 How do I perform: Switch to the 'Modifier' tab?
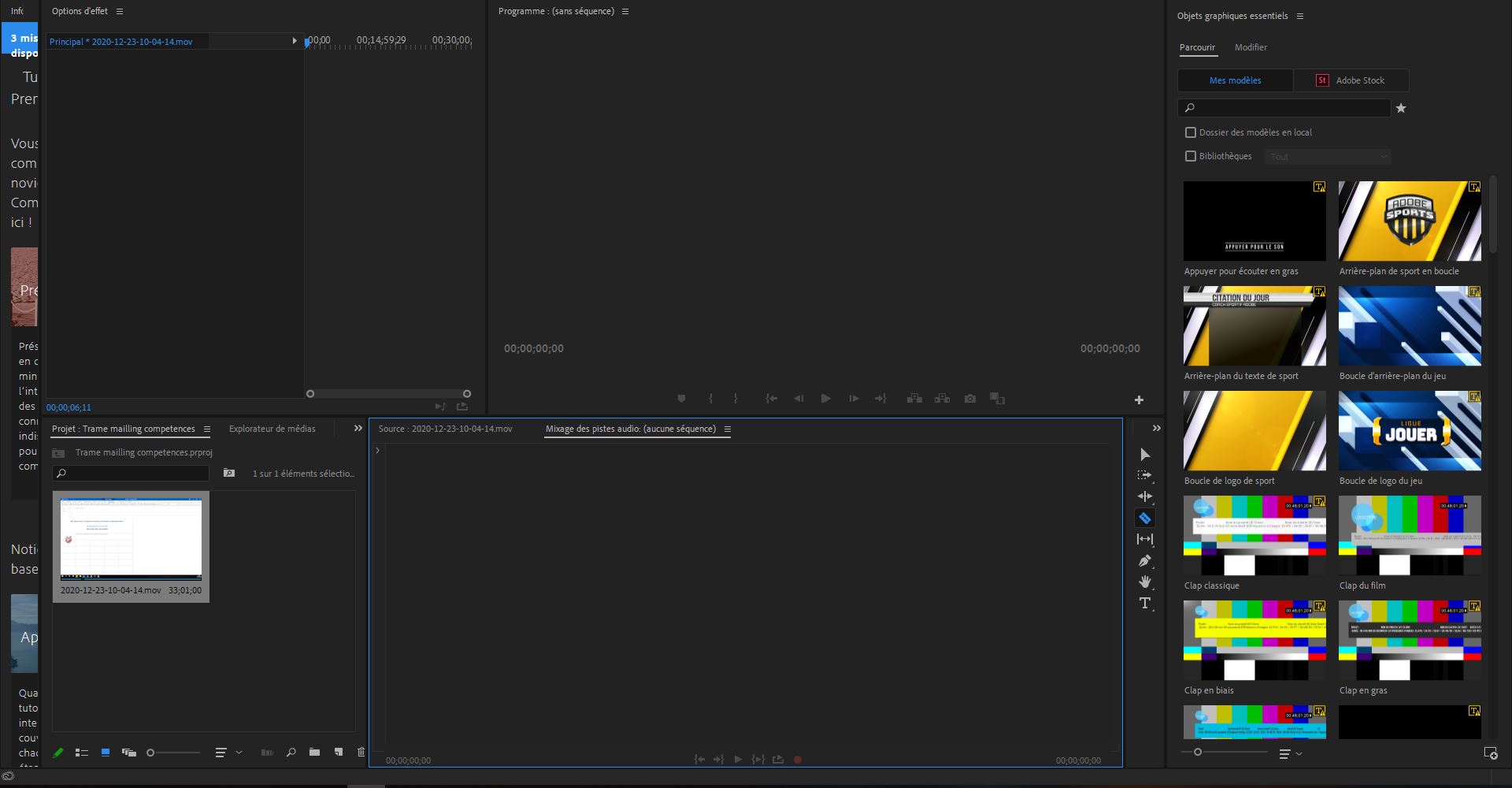pos(1251,47)
